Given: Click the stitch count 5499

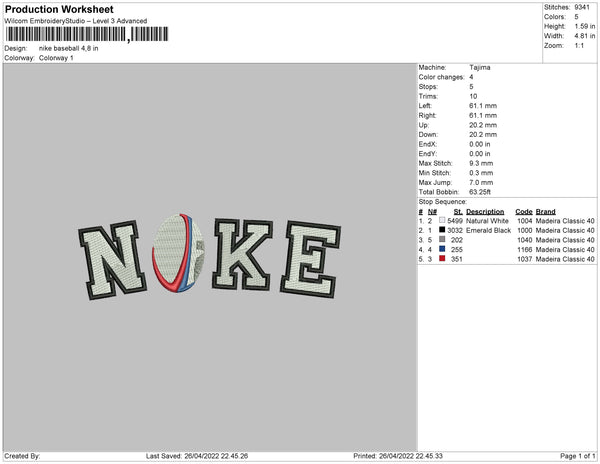Looking at the screenshot, I should (x=455, y=221).
